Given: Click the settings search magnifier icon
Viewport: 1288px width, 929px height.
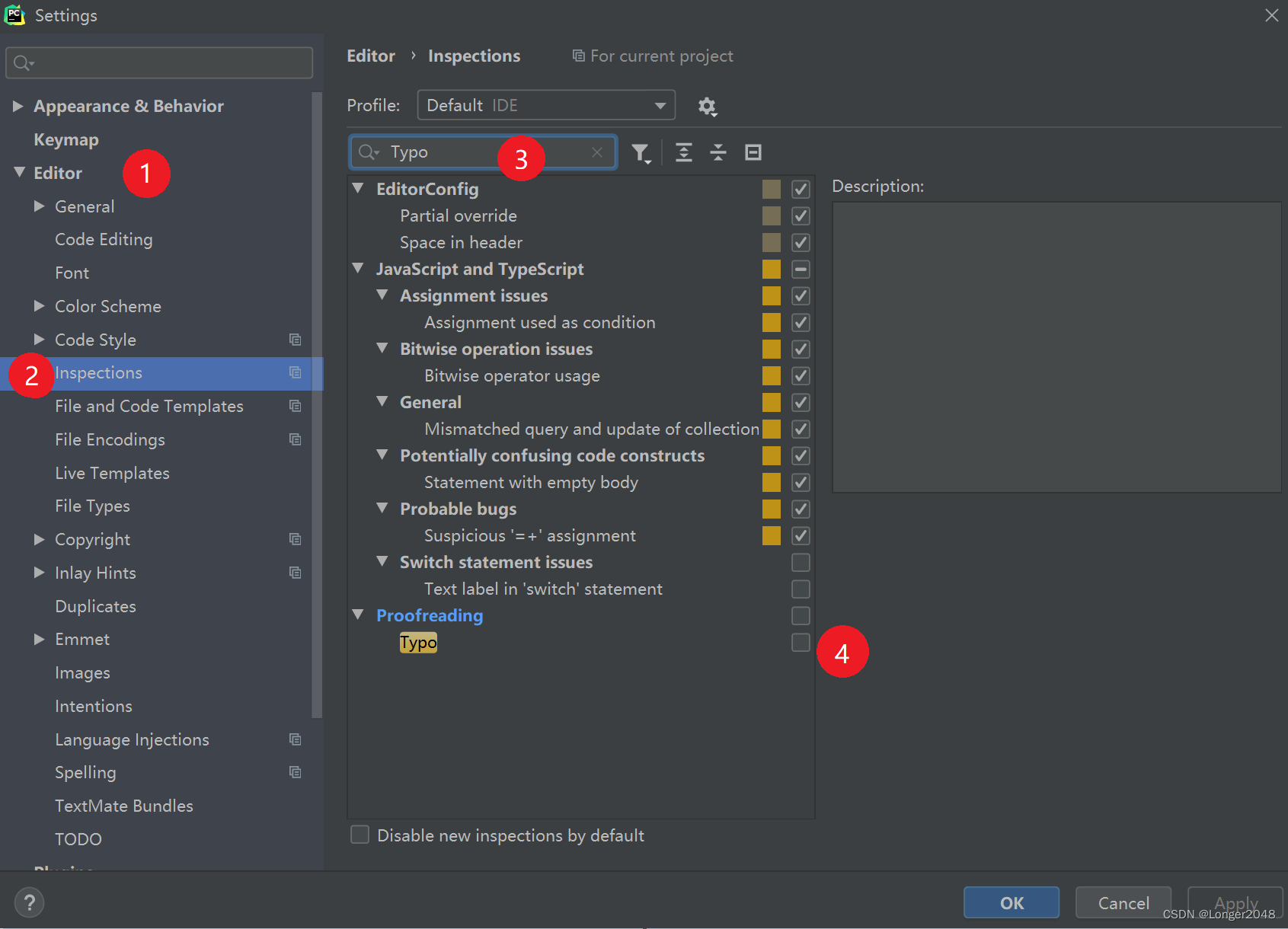Looking at the screenshot, I should [x=24, y=63].
